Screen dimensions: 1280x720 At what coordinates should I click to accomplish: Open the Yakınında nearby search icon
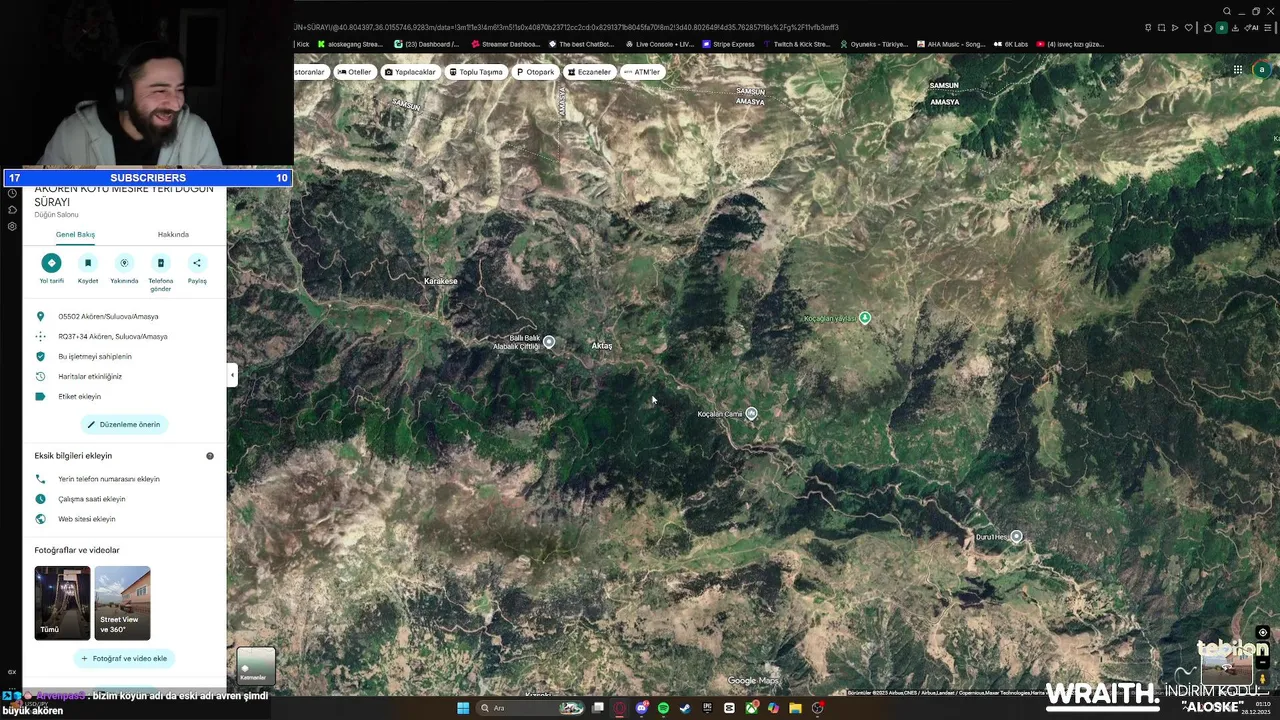click(124, 263)
